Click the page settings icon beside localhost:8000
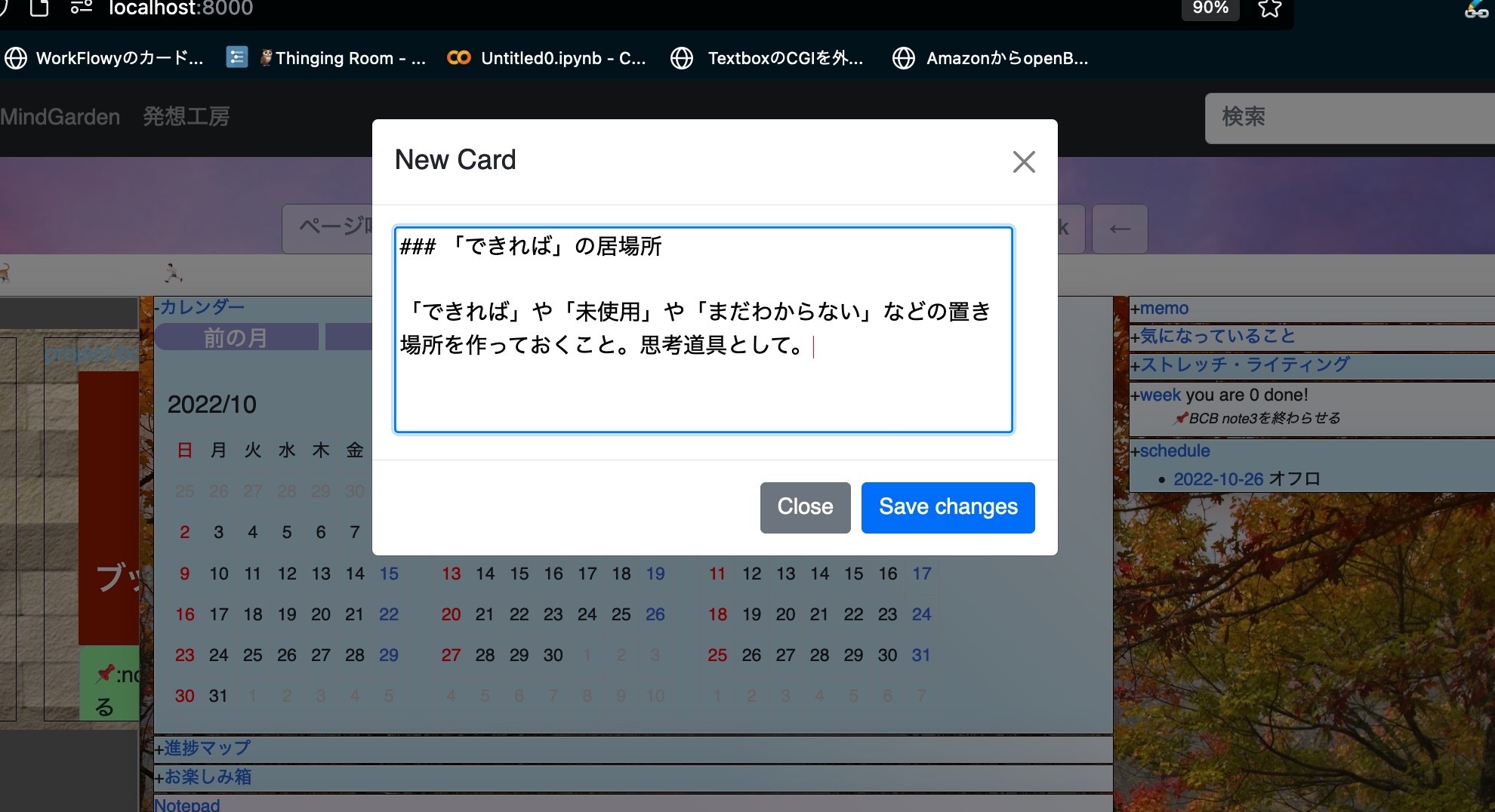Image resolution: width=1495 pixels, height=812 pixels. point(80,9)
